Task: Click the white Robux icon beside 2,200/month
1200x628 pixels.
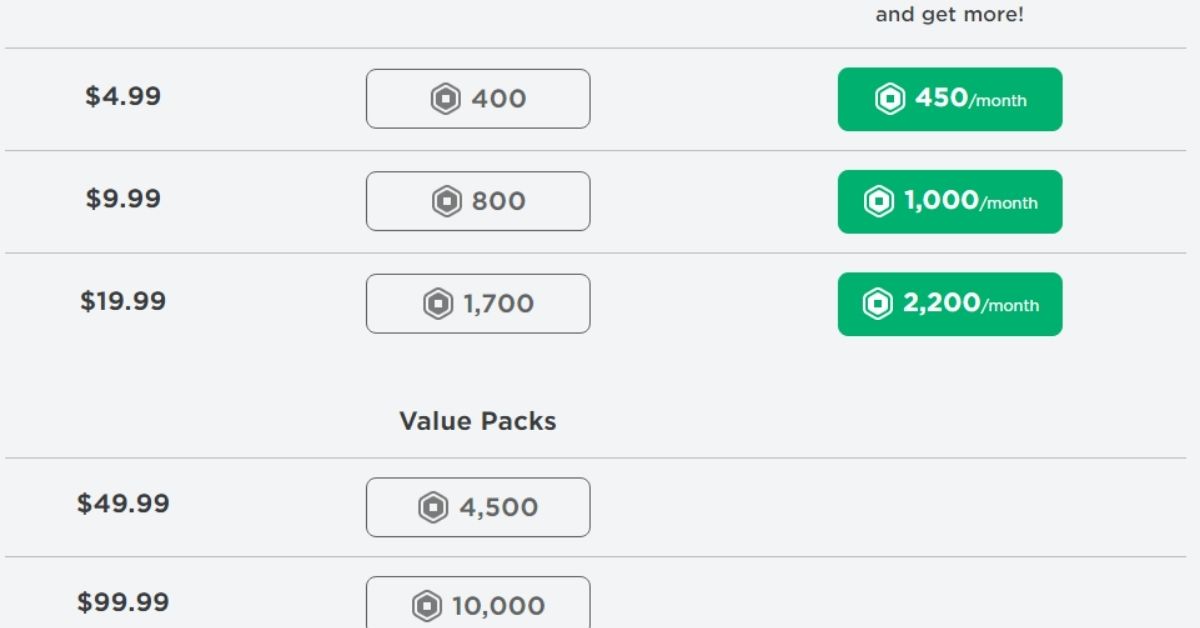Action: (877, 304)
